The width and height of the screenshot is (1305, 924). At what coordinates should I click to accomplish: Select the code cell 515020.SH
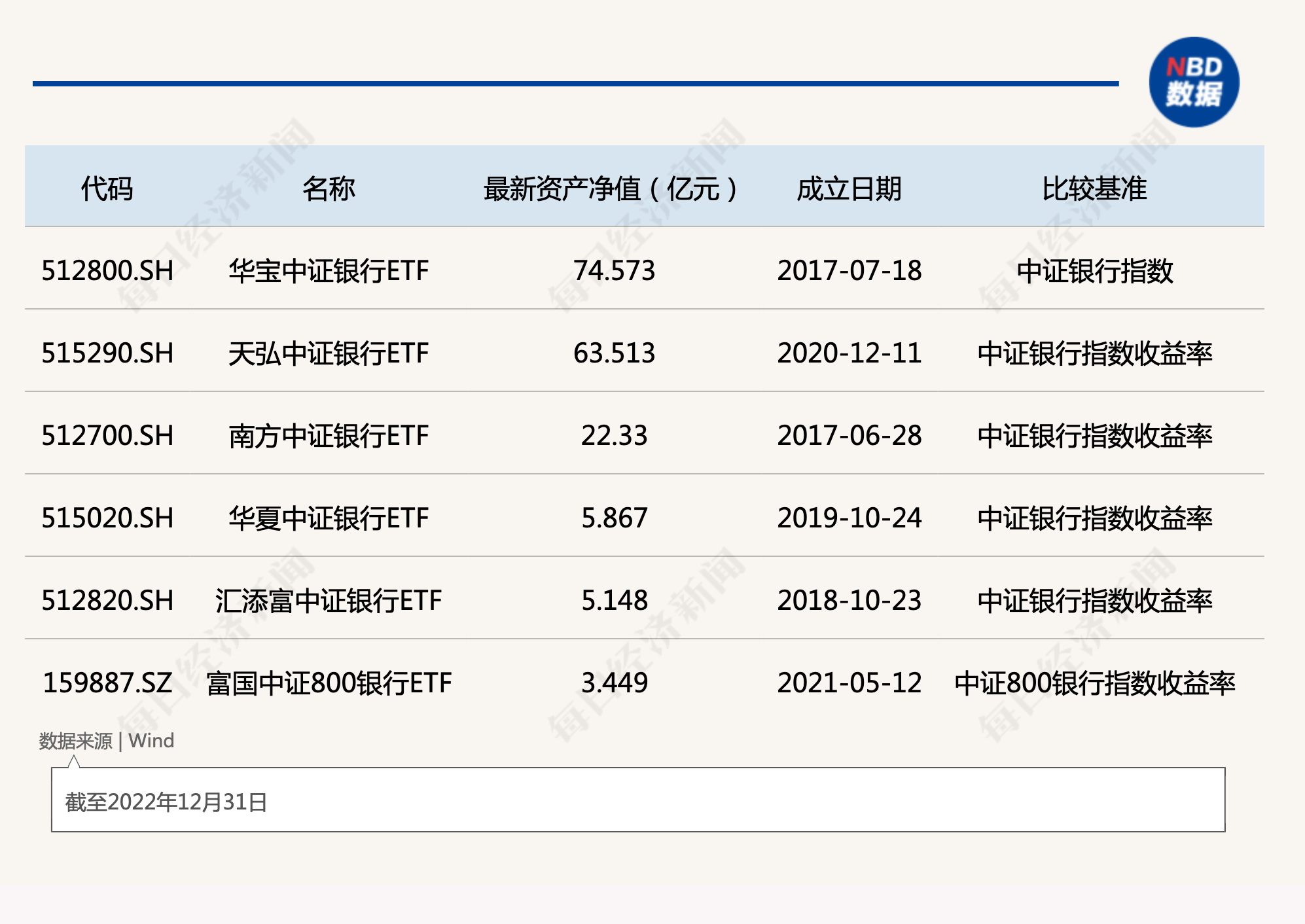[107, 518]
